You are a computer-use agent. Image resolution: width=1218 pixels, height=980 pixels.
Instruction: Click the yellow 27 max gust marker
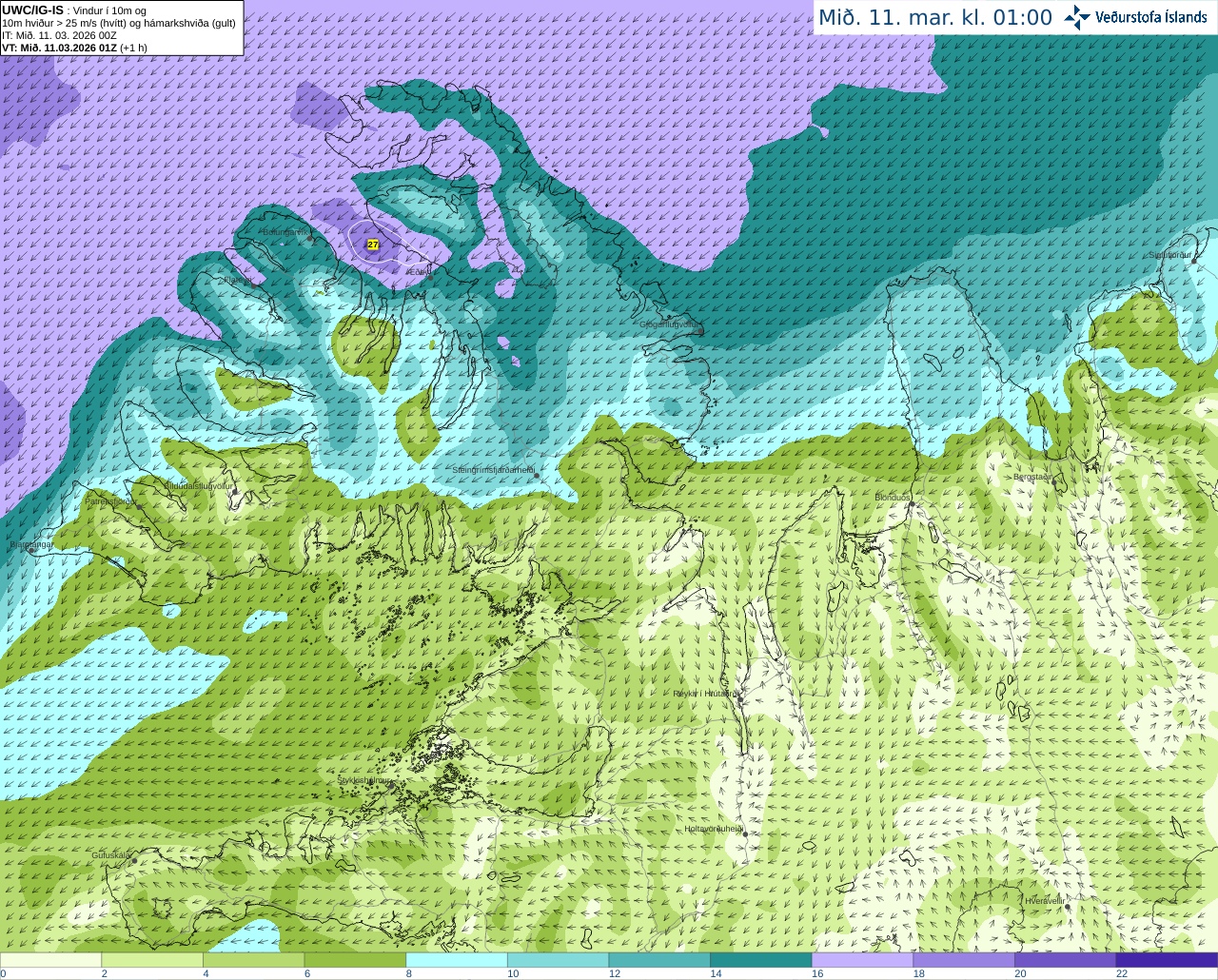tap(373, 245)
